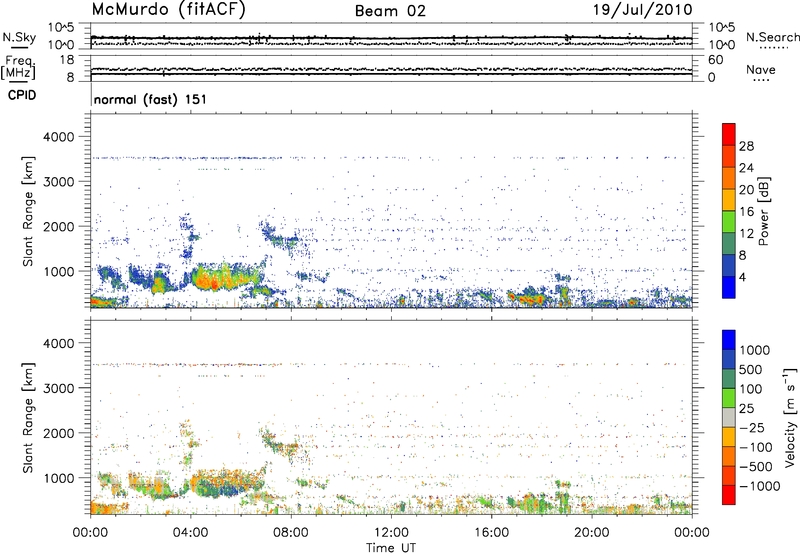800x554 pixels.
Task: Click the Velocity [m s⁻¹] colorbar label
Action: tap(790, 417)
